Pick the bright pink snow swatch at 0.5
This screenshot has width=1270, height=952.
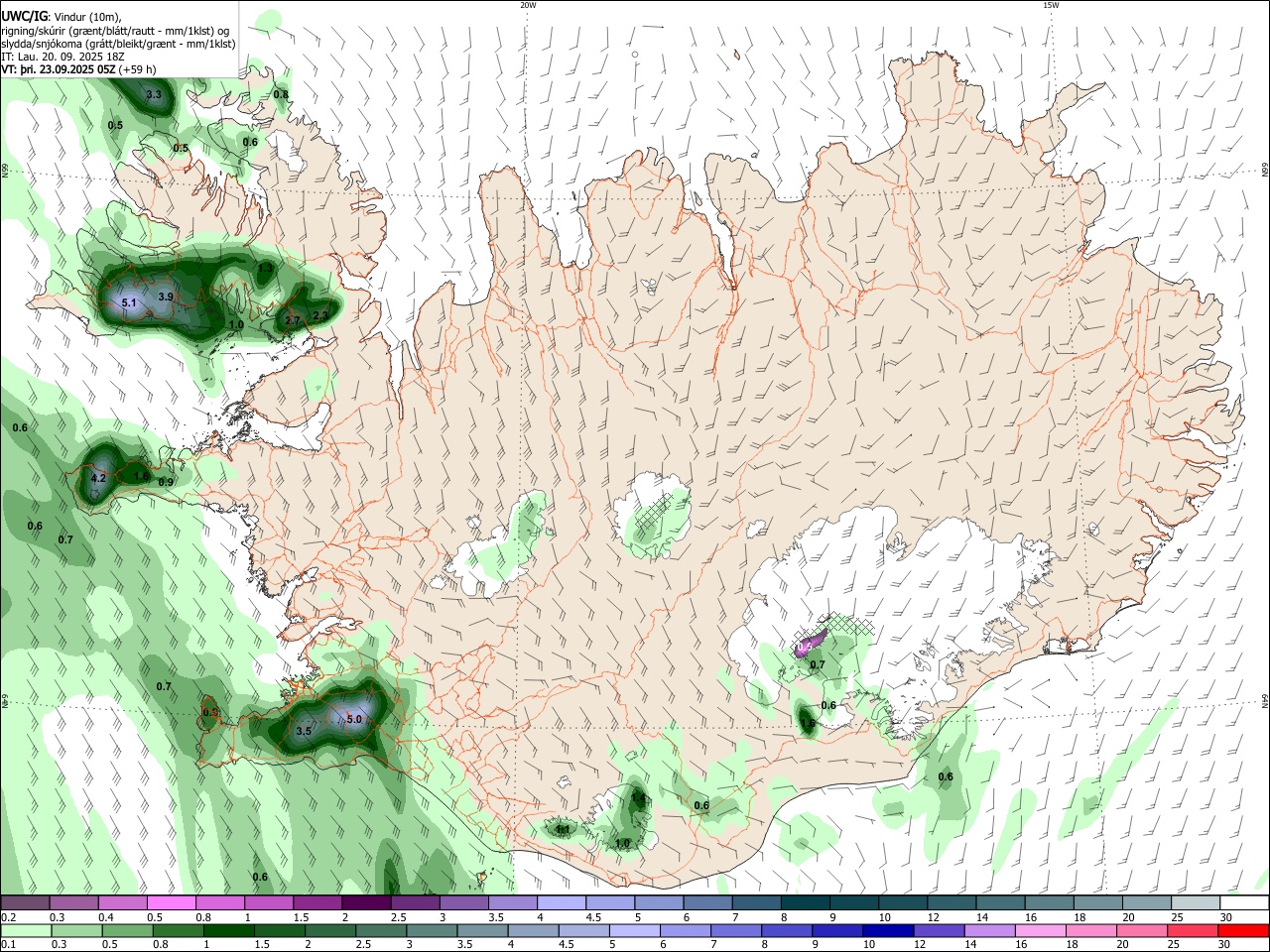(x=171, y=902)
